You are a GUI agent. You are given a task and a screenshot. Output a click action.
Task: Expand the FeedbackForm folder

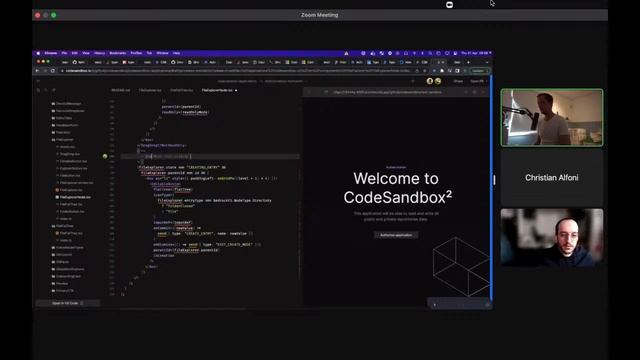[65, 125]
